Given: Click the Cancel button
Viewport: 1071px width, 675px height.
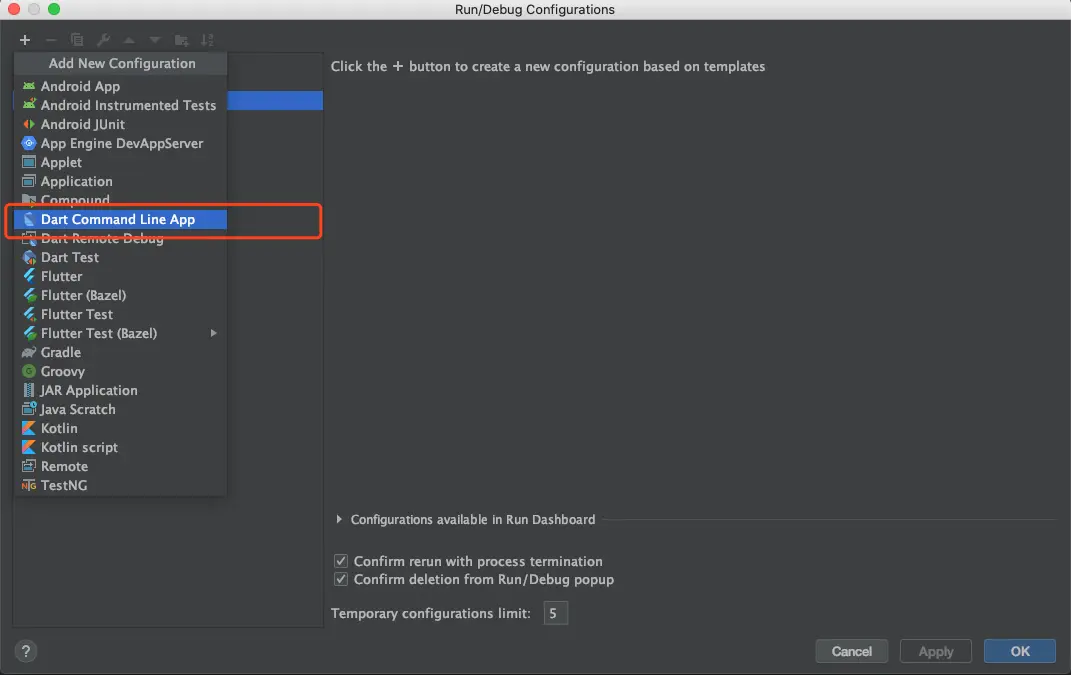Looking at the screenshot, I should tap(852, 652).
